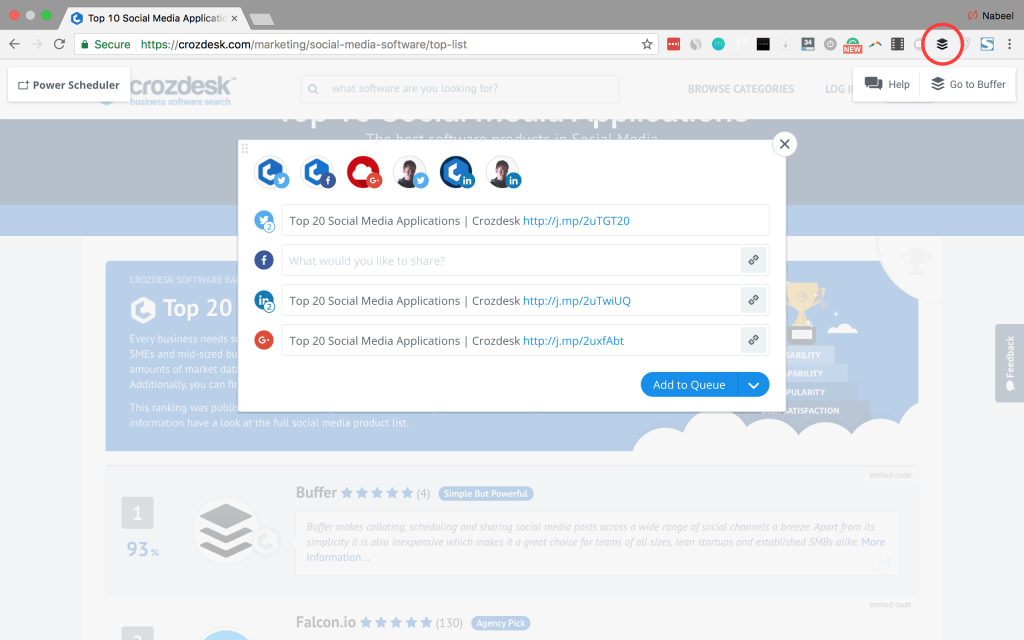Click the Facebook network icon beside empty post

pyautogui.click(x=264, y=260)
